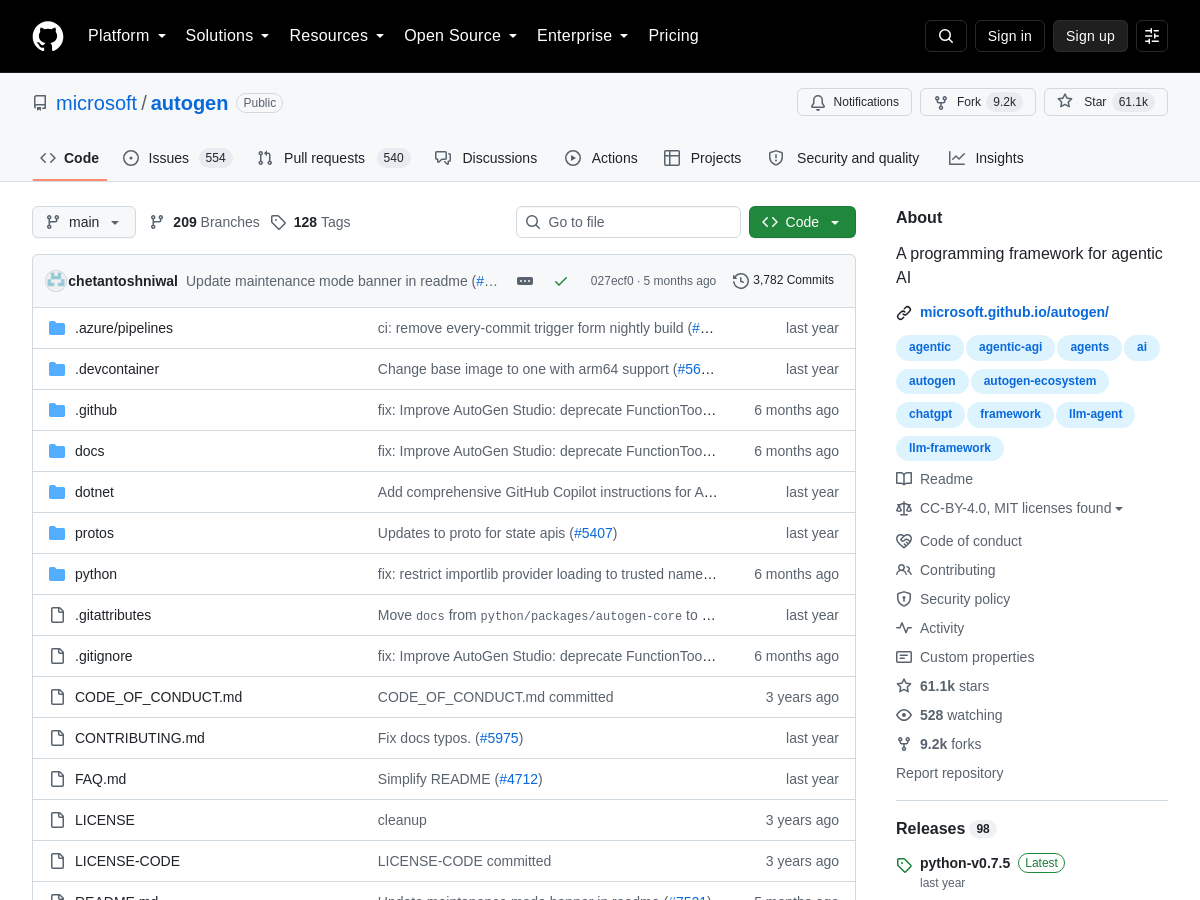The image size is (1200, 900).
Task: Expand the Resources navigation menu
Action: click(x=337, y=36)
